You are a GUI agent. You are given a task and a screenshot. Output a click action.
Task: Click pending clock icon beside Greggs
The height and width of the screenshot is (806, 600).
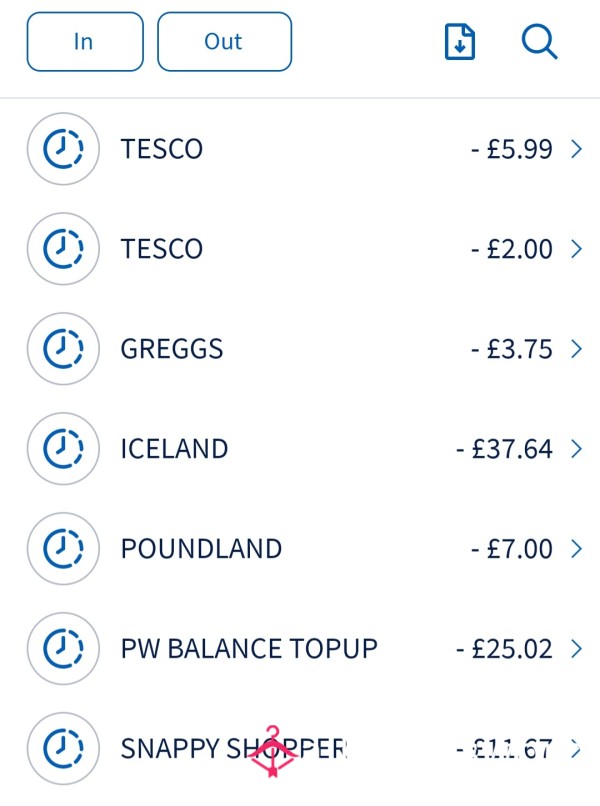(63, 349)
